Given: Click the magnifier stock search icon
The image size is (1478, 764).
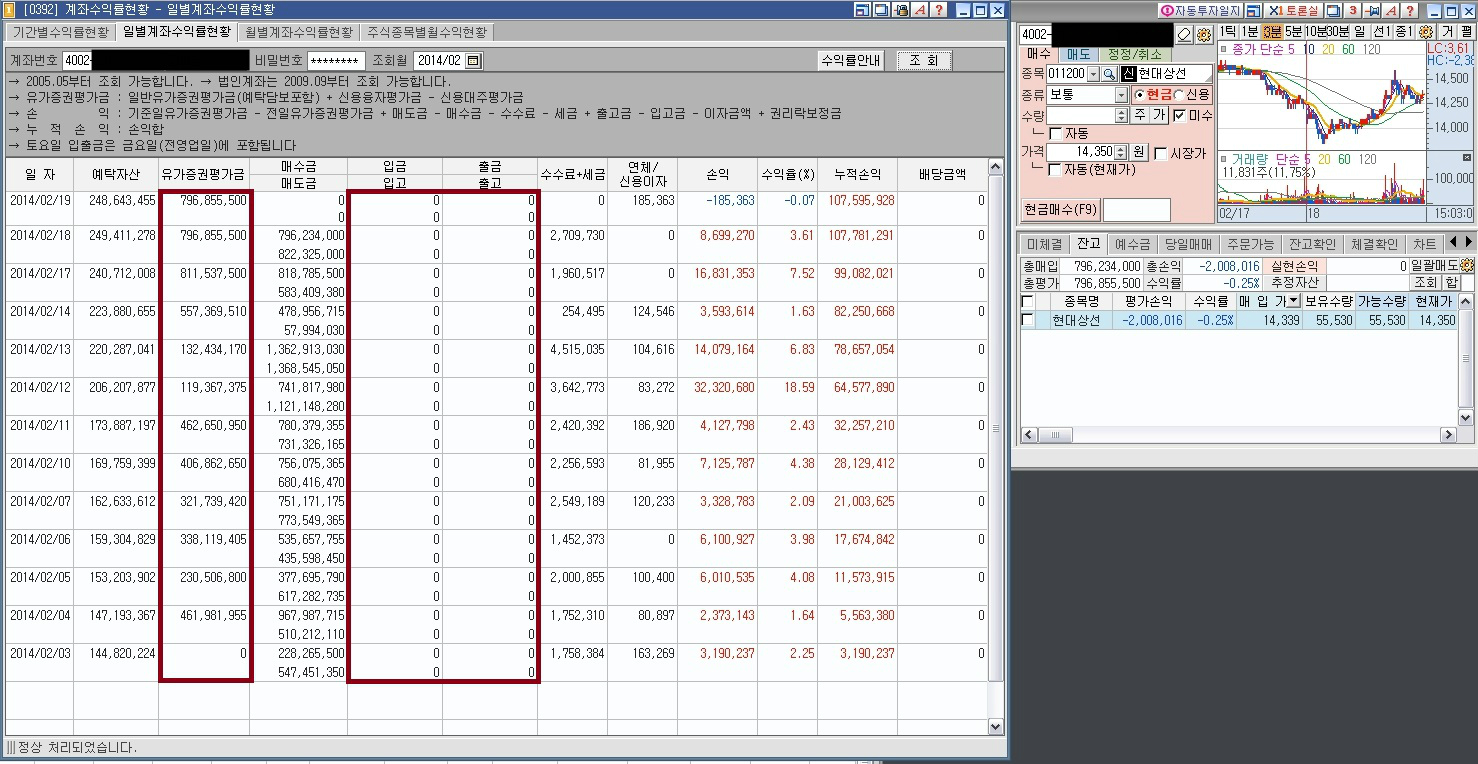Looking at the screenshot, I should pyautogui.click(x=1109, y=74).
